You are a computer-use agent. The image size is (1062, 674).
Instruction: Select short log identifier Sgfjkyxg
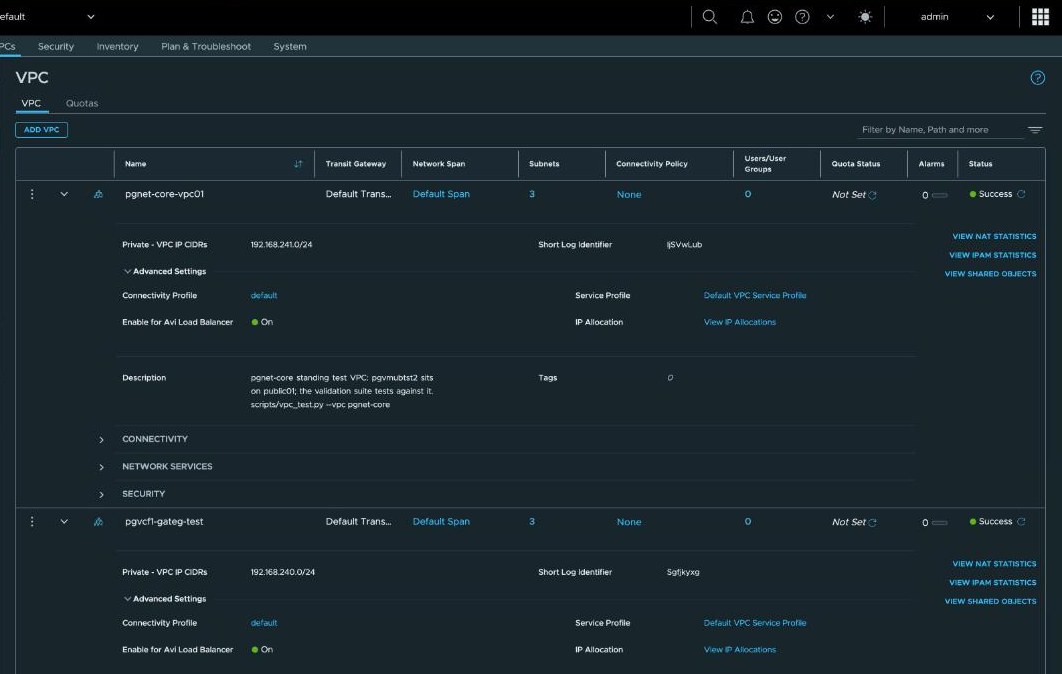pyautogui.click(x=683, y=572)
